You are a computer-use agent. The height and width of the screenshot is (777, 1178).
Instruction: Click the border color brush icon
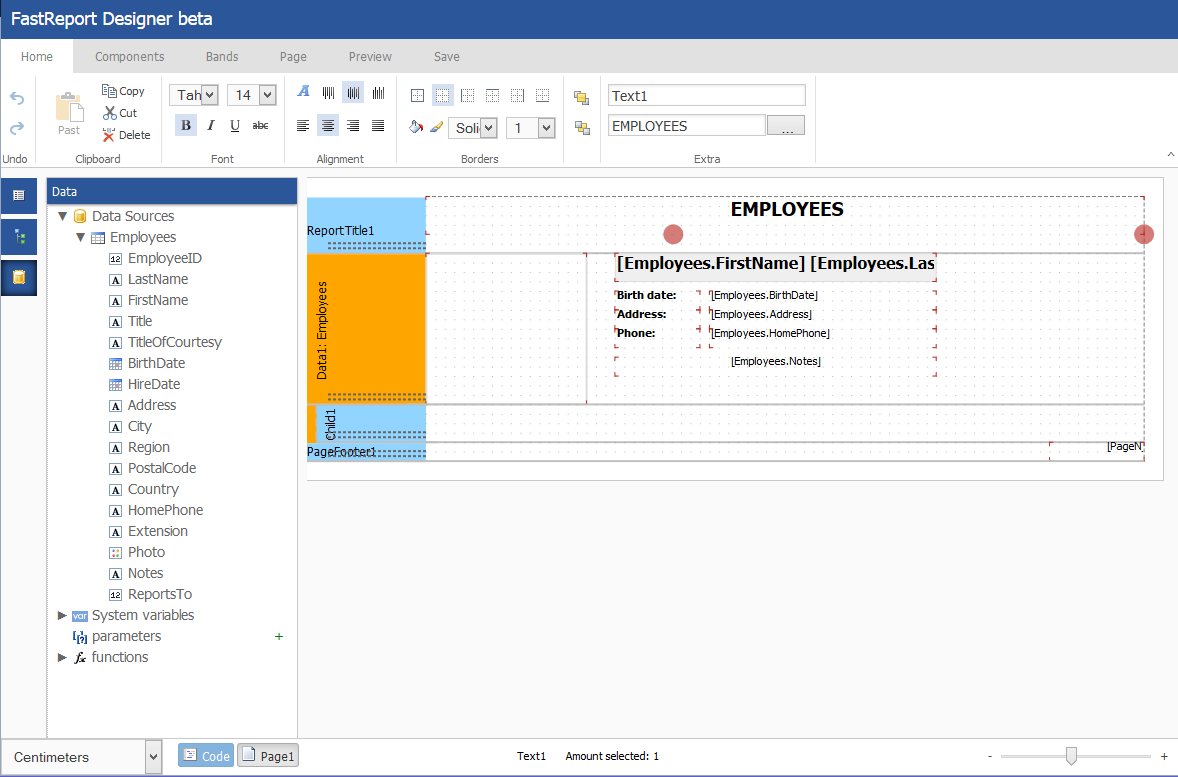pos(436,127)
